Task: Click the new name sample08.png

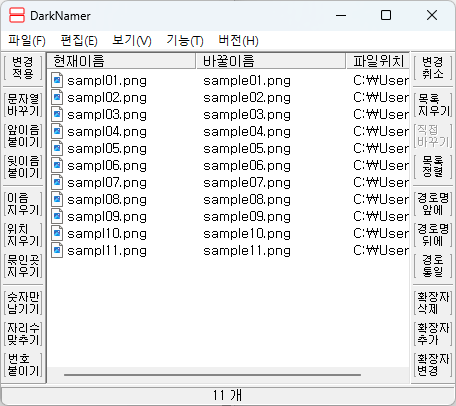Action: [247, 200]
